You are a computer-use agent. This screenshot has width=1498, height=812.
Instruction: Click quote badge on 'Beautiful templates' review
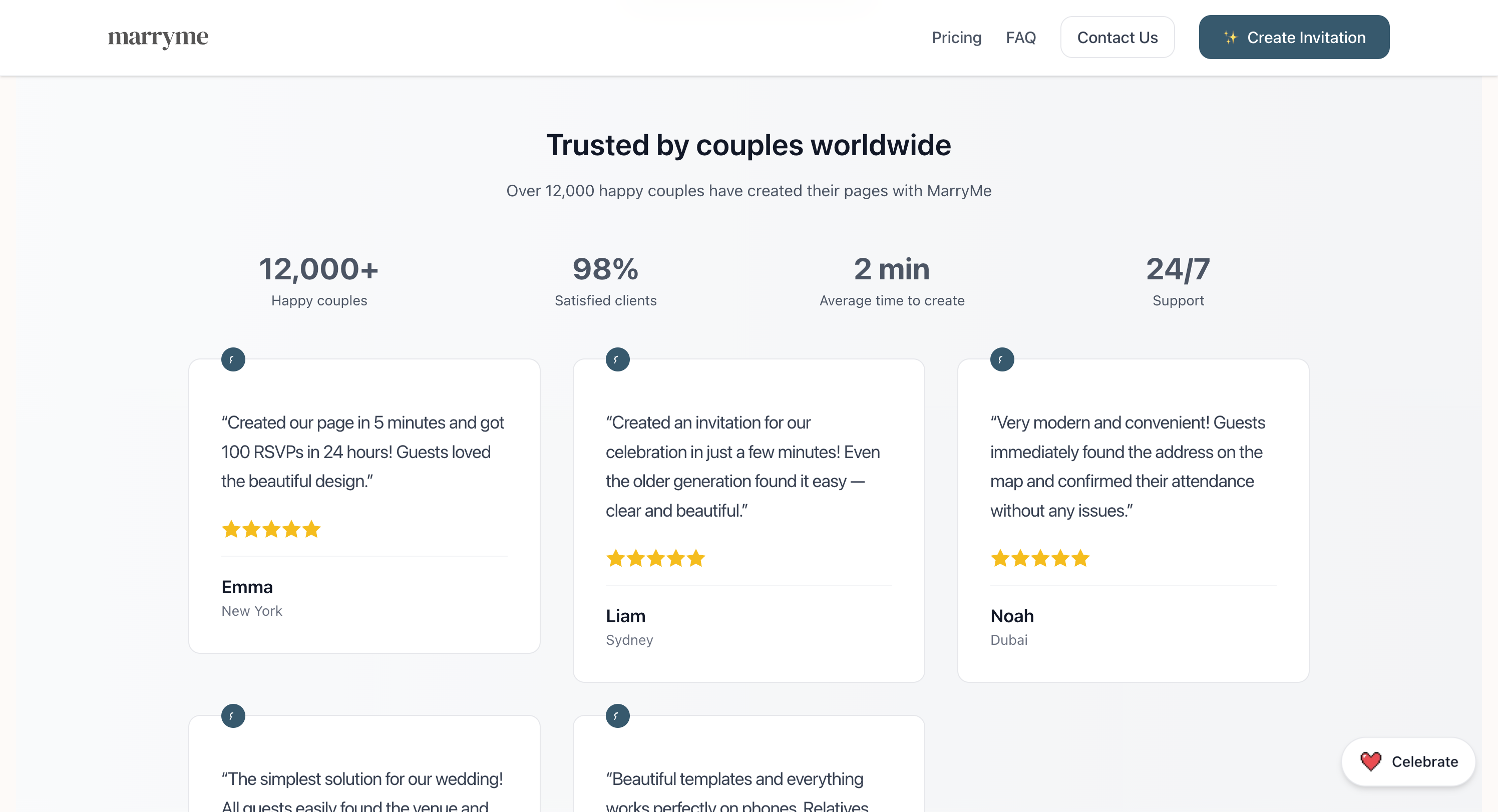(x=617, y=715)
